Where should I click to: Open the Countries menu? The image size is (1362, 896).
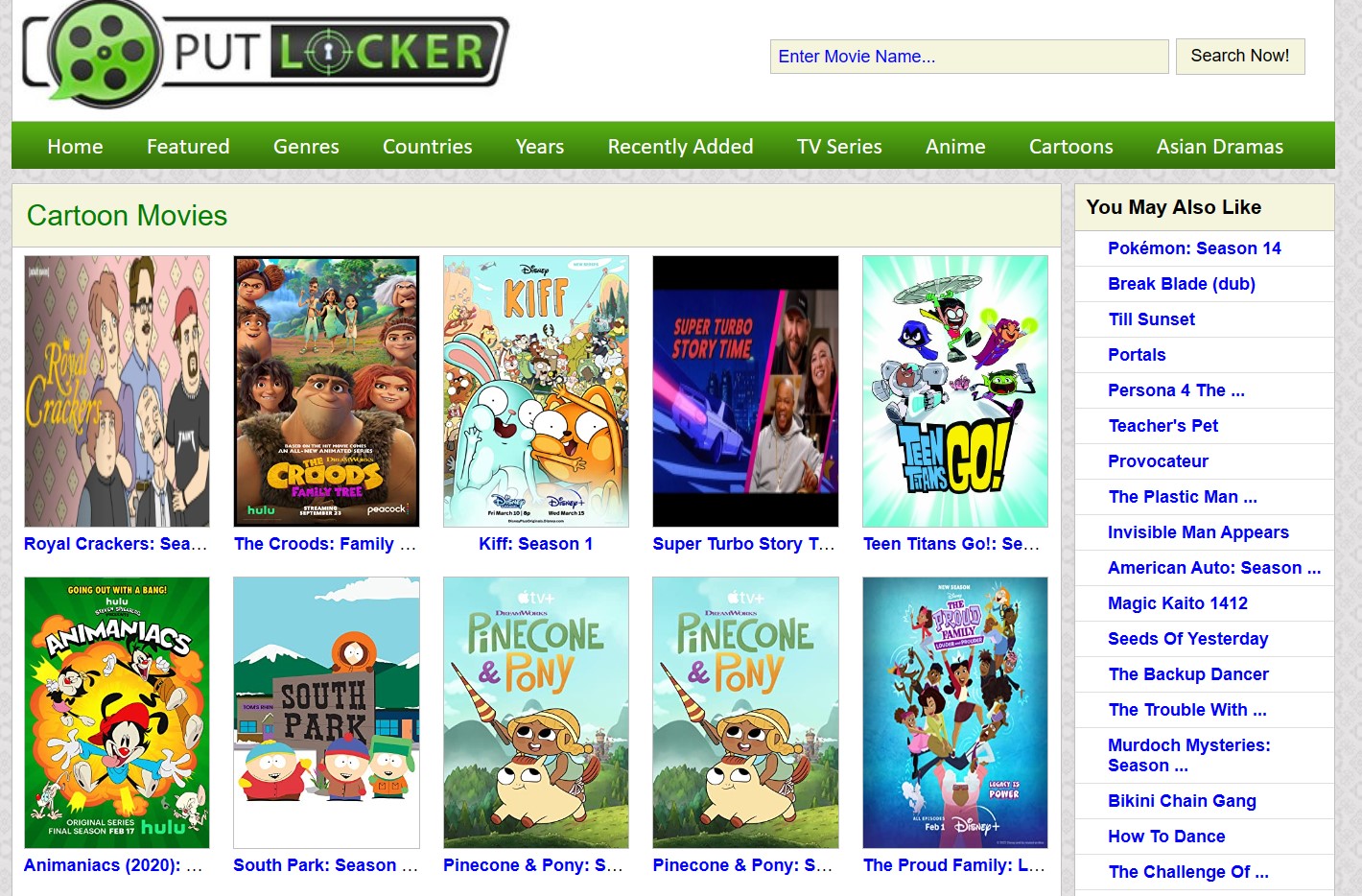click(428, 147)
